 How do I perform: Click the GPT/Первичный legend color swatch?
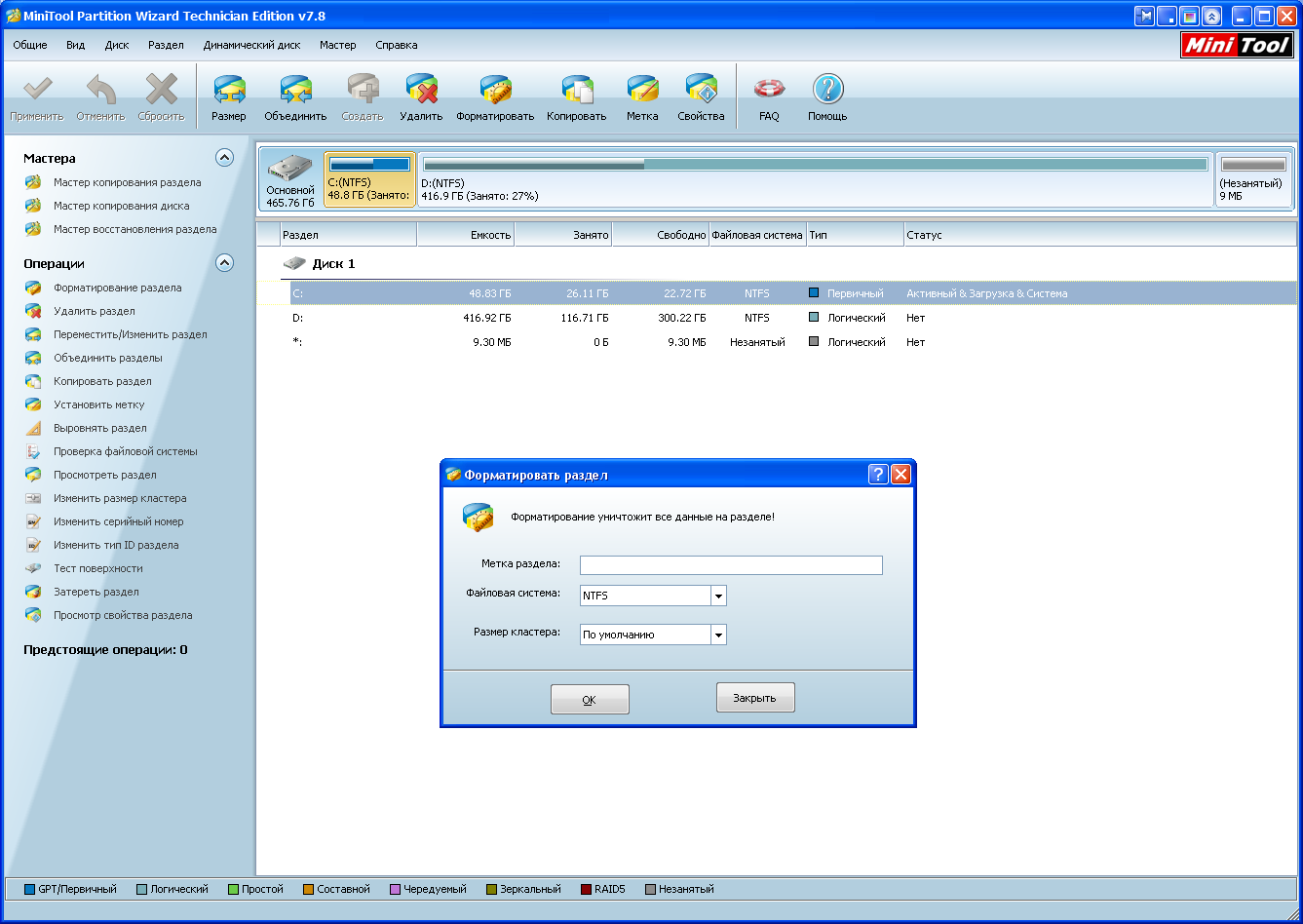29,889
